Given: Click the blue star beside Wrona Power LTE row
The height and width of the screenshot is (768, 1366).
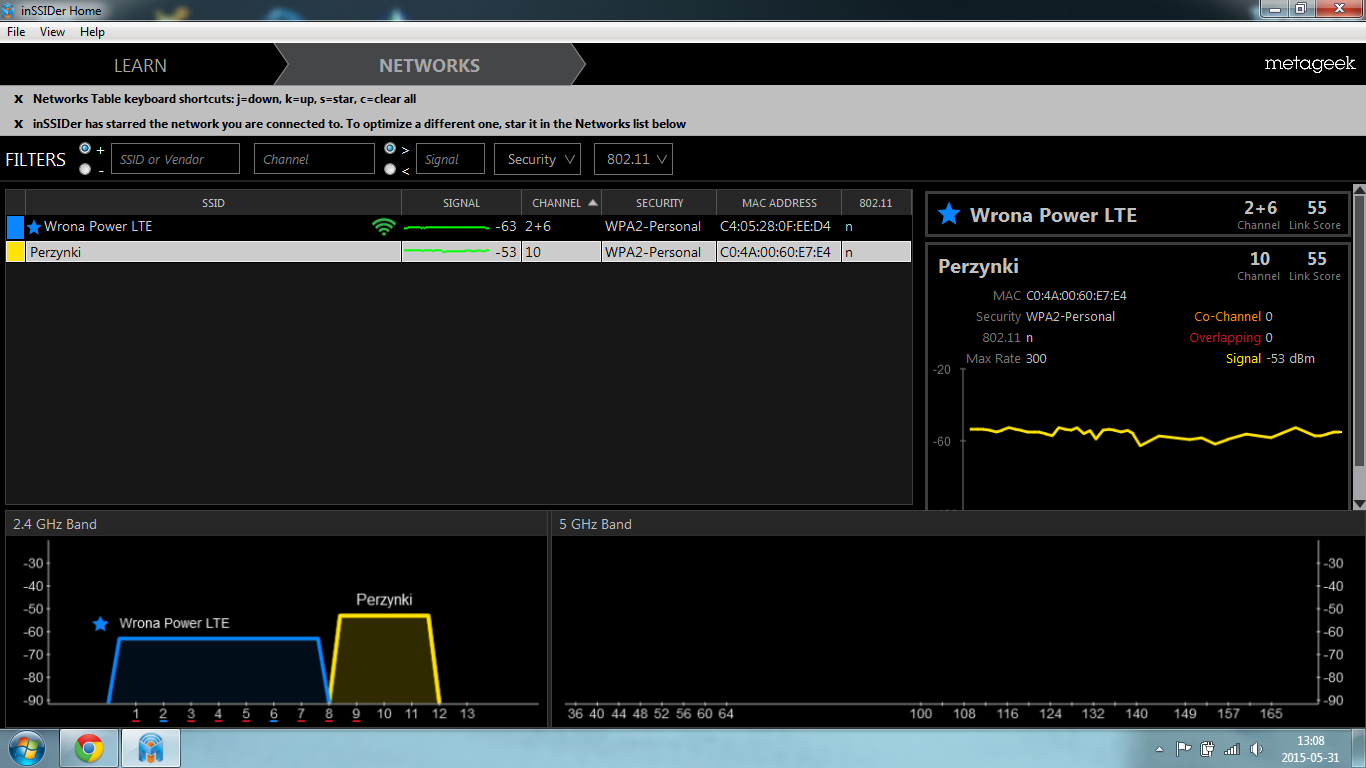Looking at the screenshot, I should tap(35, 227).
